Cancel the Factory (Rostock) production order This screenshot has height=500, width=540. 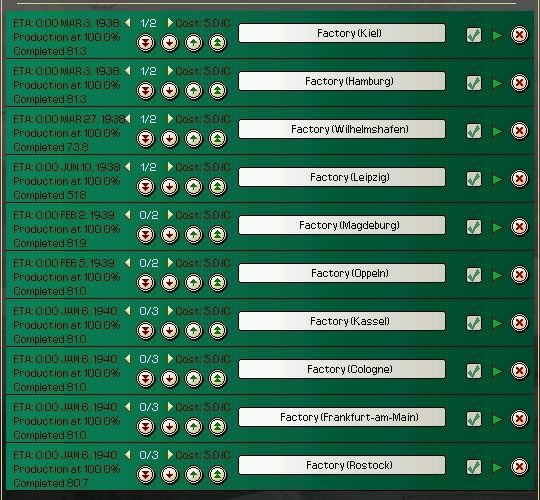(x=519, y=467)
